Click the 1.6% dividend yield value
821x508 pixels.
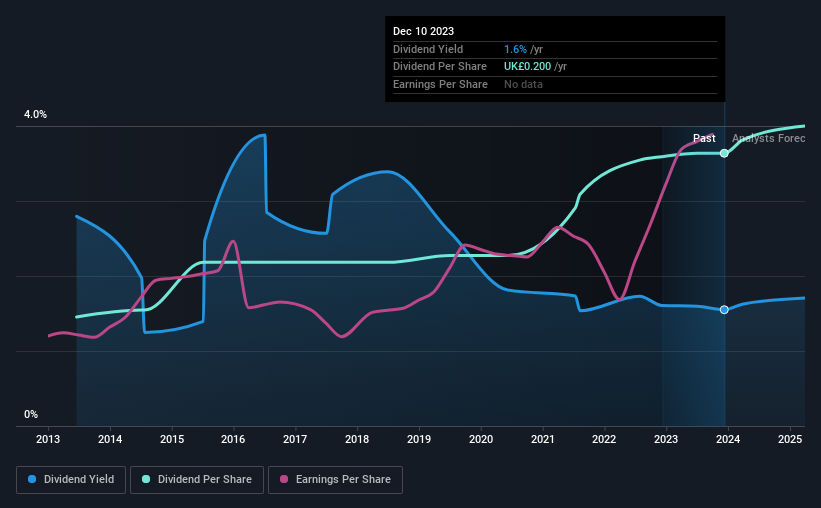coord(515,49)
